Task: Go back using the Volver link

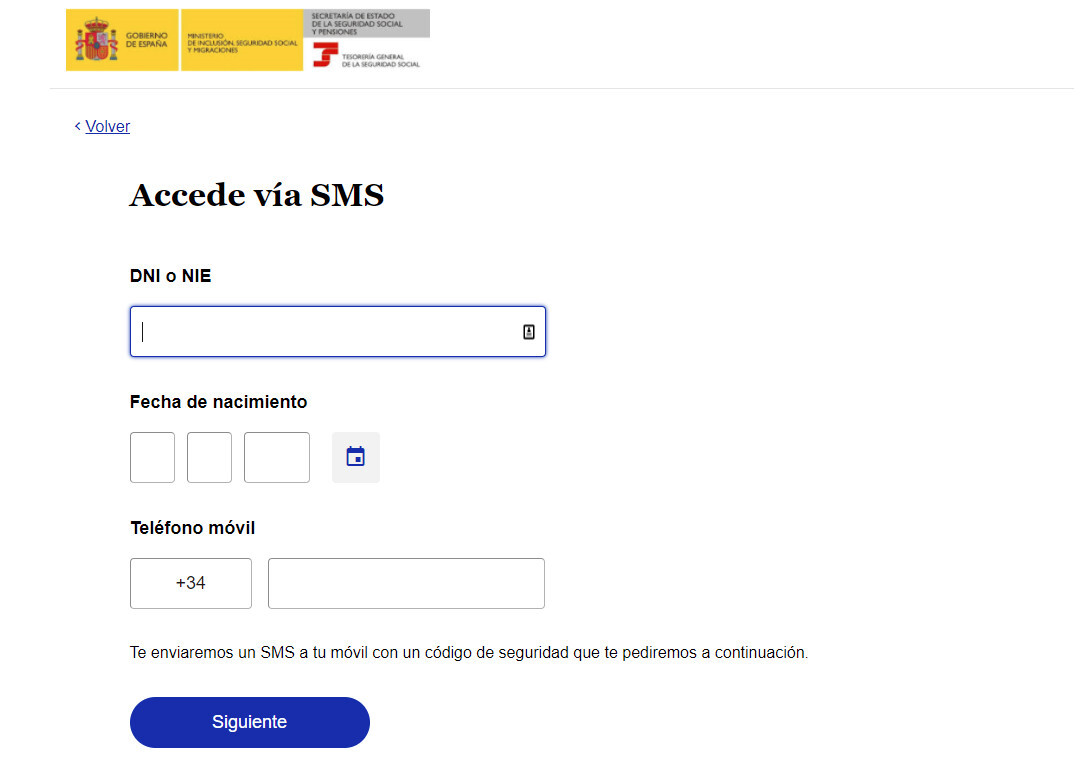Action: click(x=107, y=126)
